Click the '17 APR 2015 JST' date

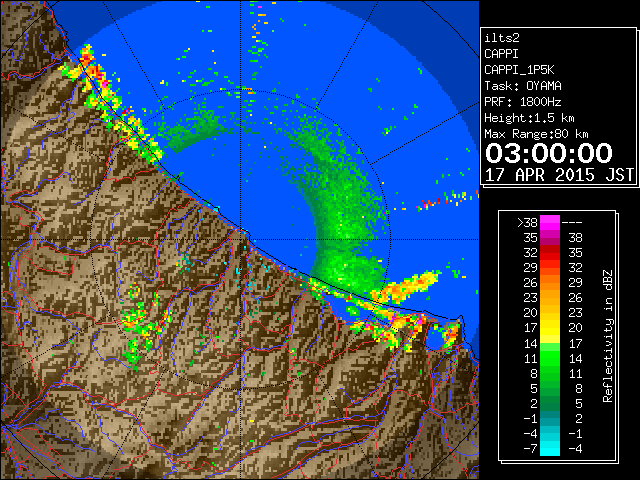point(559,175)
